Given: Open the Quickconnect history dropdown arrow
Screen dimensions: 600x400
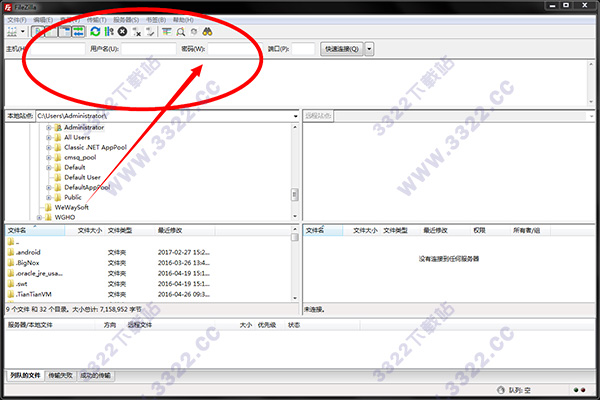Looking at the screenshot, I should (369, 49).
